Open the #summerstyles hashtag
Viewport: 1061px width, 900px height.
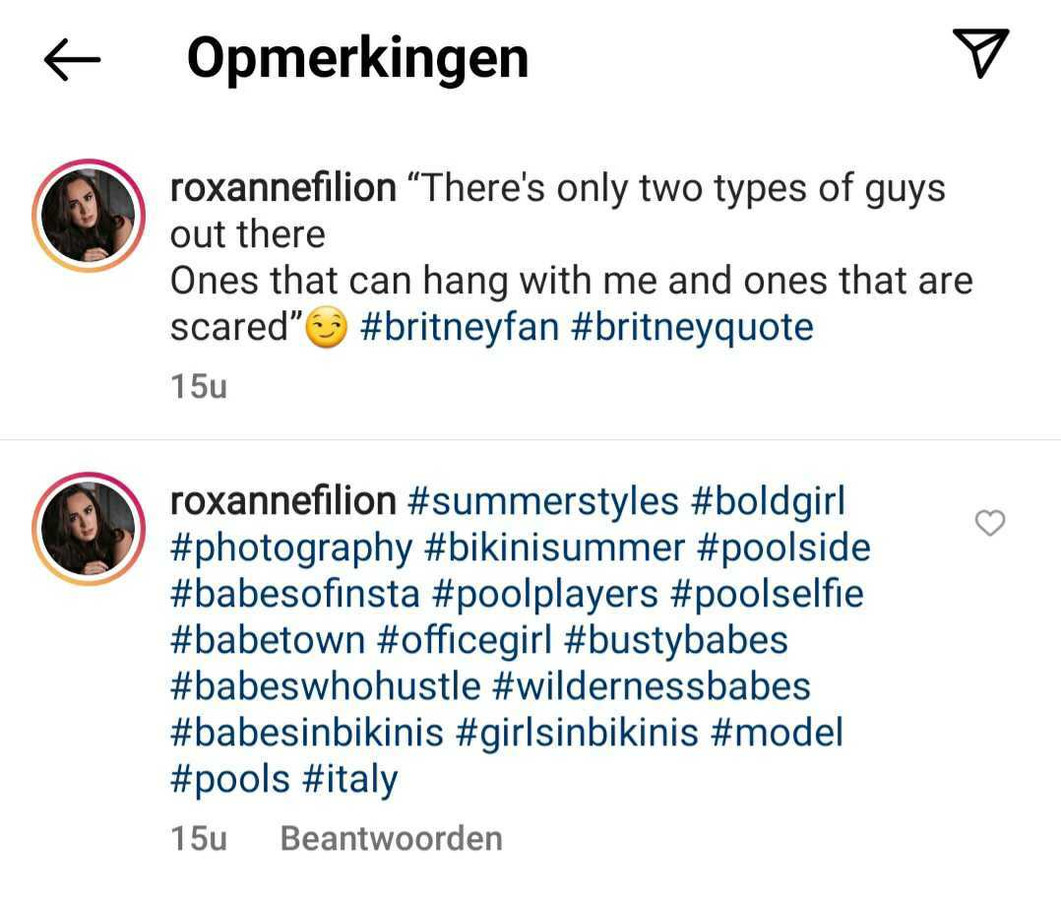coord(543,501)
